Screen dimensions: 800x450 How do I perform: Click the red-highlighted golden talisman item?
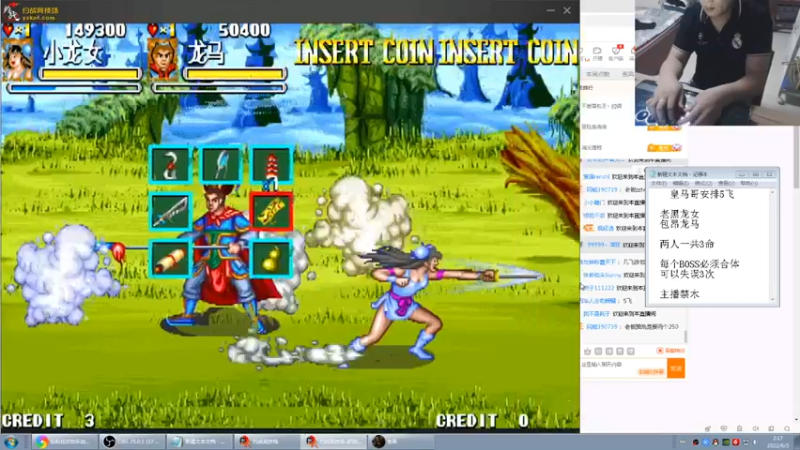271,211
